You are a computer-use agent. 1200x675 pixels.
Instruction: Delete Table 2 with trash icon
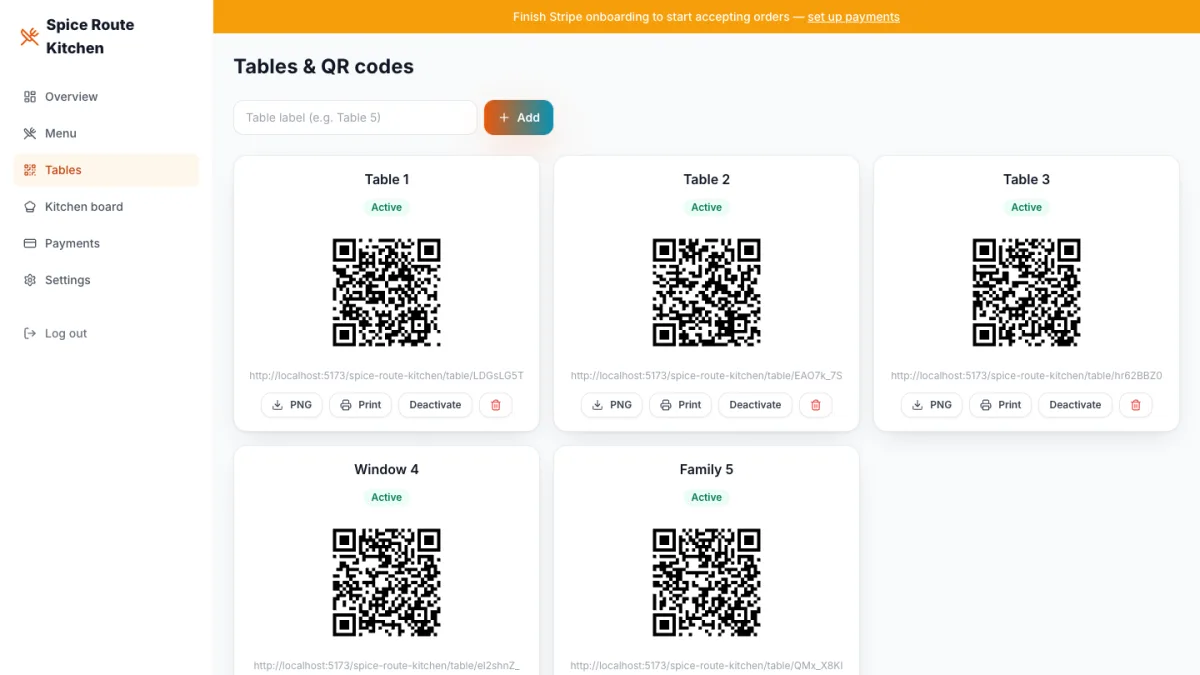(816, 405)
